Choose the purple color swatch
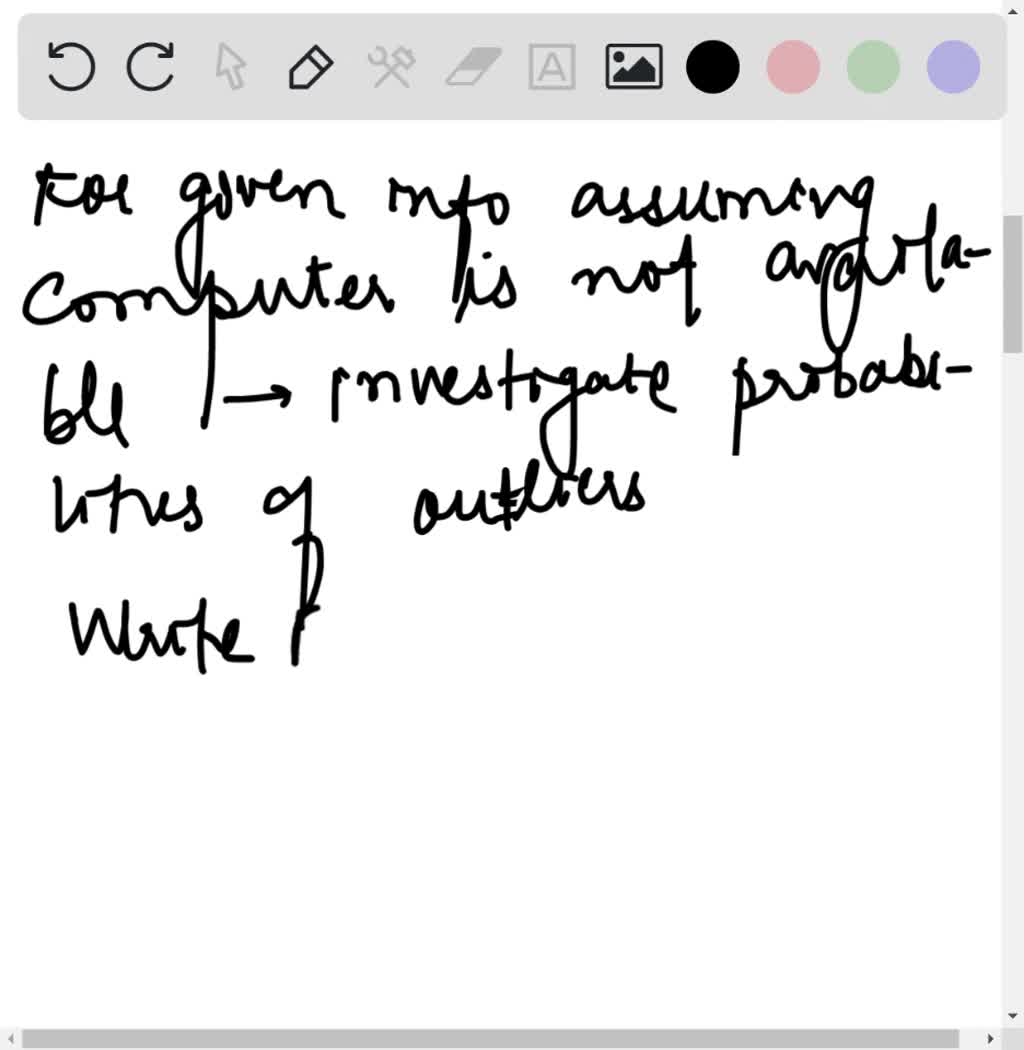Screen dimensions: 1024x1050 954,66
